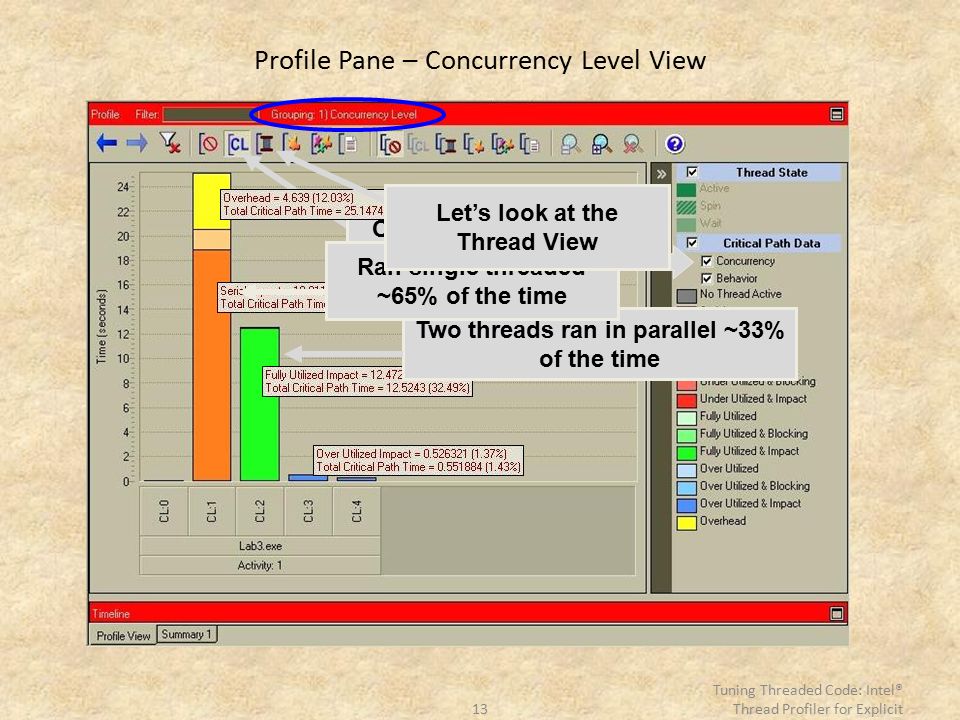
Task: Click the Over Utilized & Blocking swatch
Action: pyautogui.click(x=686, y=488)
